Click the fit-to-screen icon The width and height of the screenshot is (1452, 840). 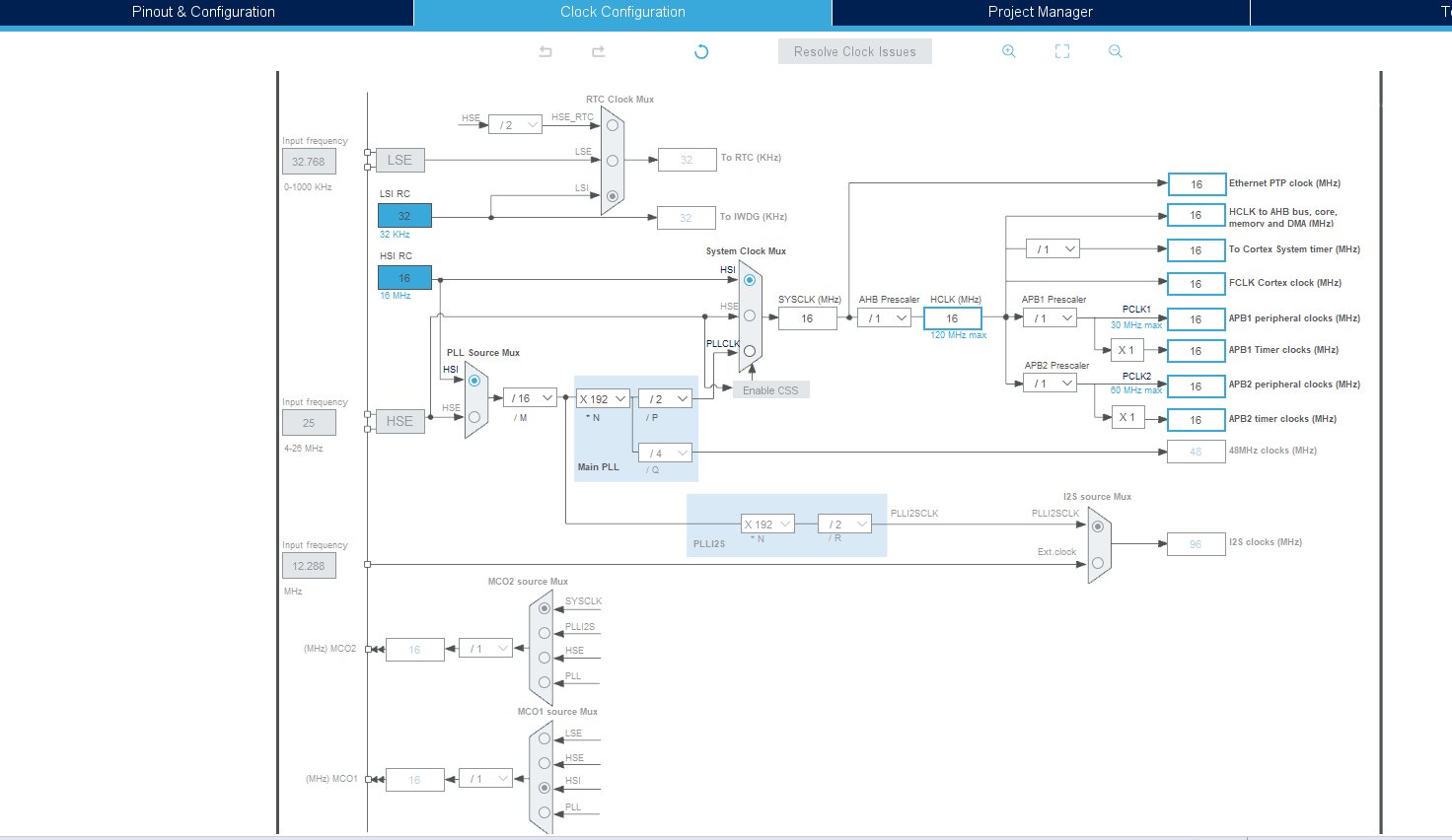[1062, 51]
